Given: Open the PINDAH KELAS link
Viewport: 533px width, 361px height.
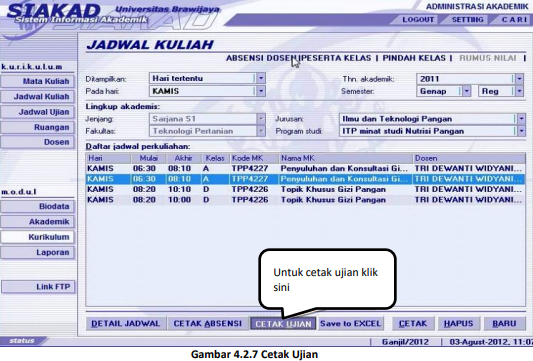Looking at the screenshot, I should [414, 58].
